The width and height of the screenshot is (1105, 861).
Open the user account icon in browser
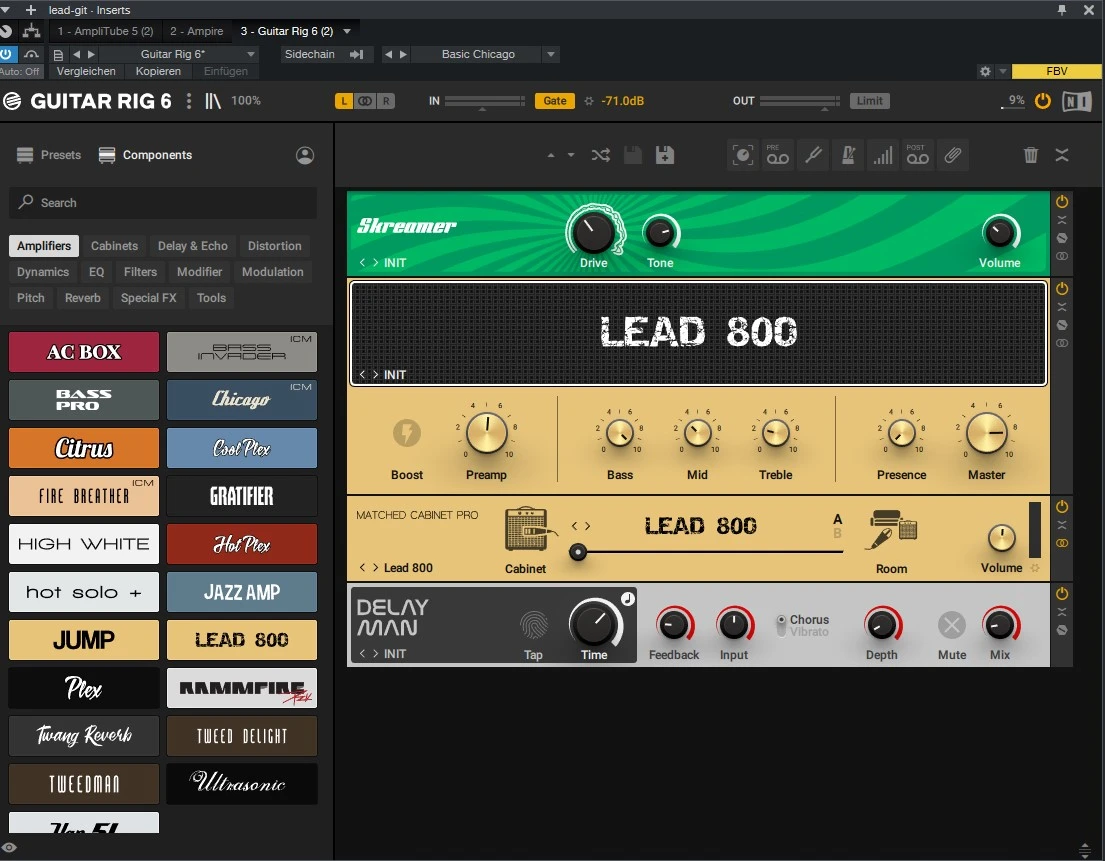(x=304, y=155)
